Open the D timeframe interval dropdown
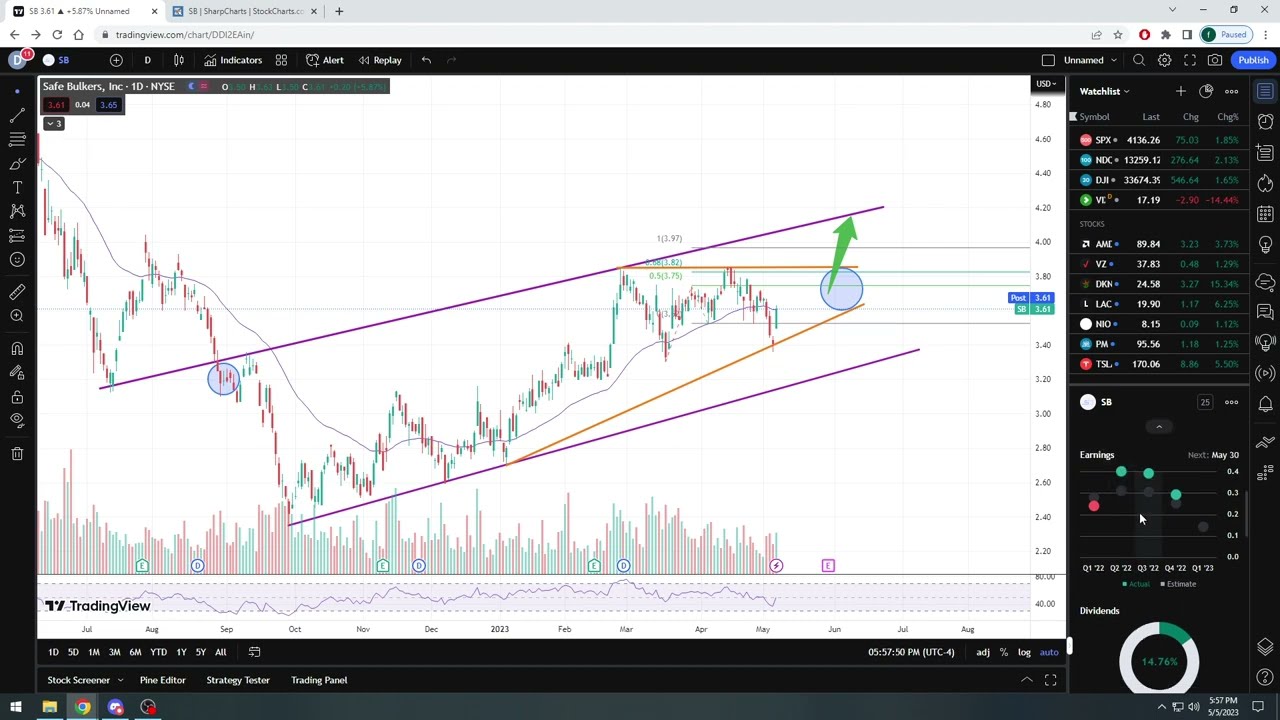This screenshot has height=720, width=1280. tap(147, 60)
